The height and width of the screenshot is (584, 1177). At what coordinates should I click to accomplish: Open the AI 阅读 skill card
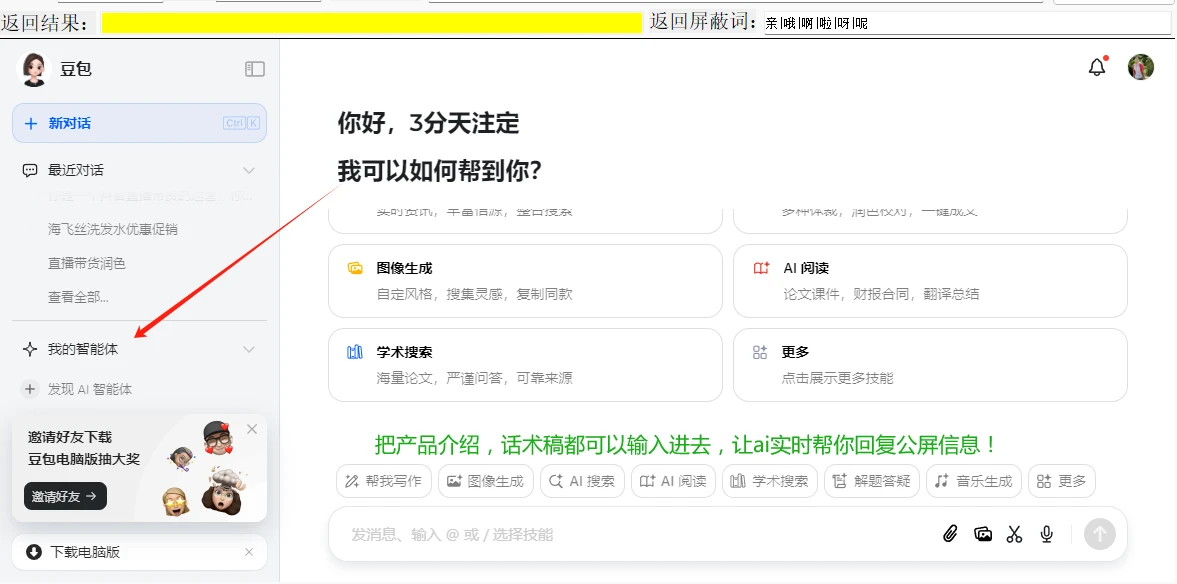930,281
